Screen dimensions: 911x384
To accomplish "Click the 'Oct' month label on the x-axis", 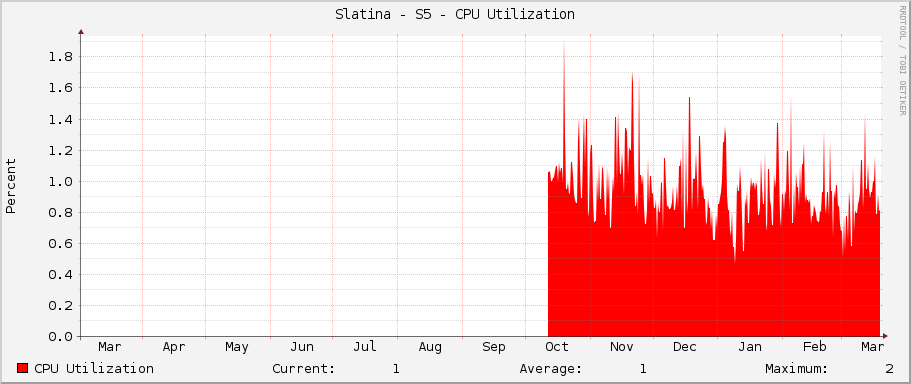I will coord(557,347).
